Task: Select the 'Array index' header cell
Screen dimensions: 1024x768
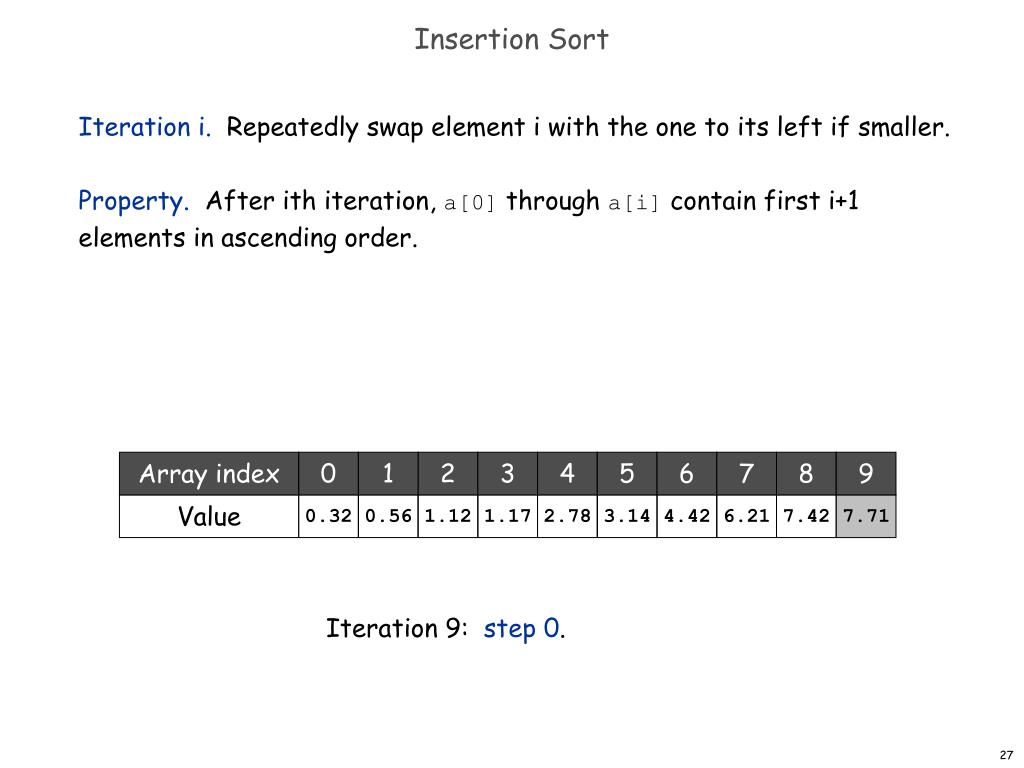Action: tap(209, 473)
